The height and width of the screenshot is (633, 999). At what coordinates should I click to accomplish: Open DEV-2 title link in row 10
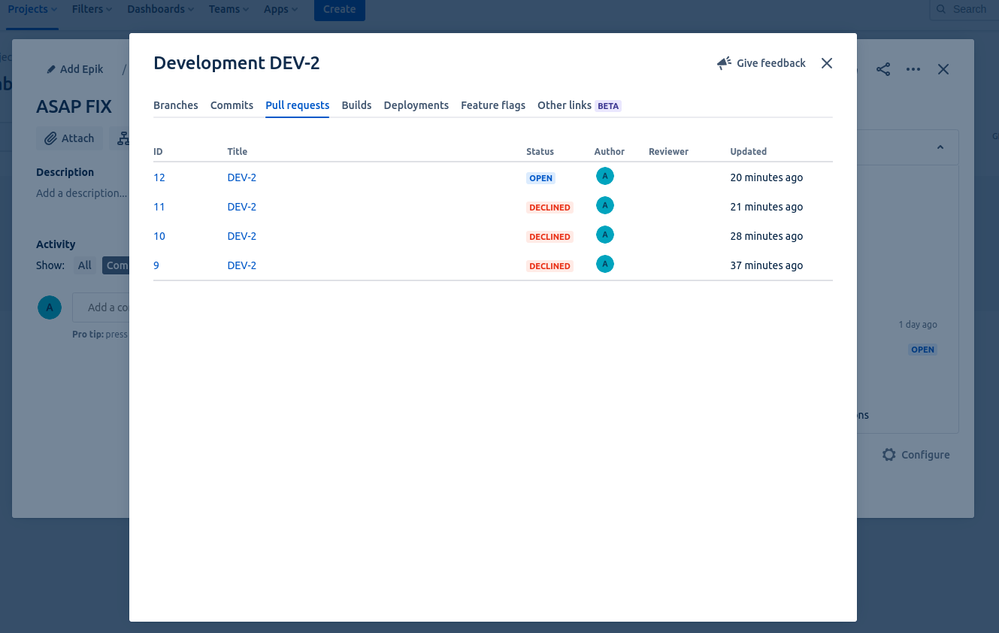241,236
